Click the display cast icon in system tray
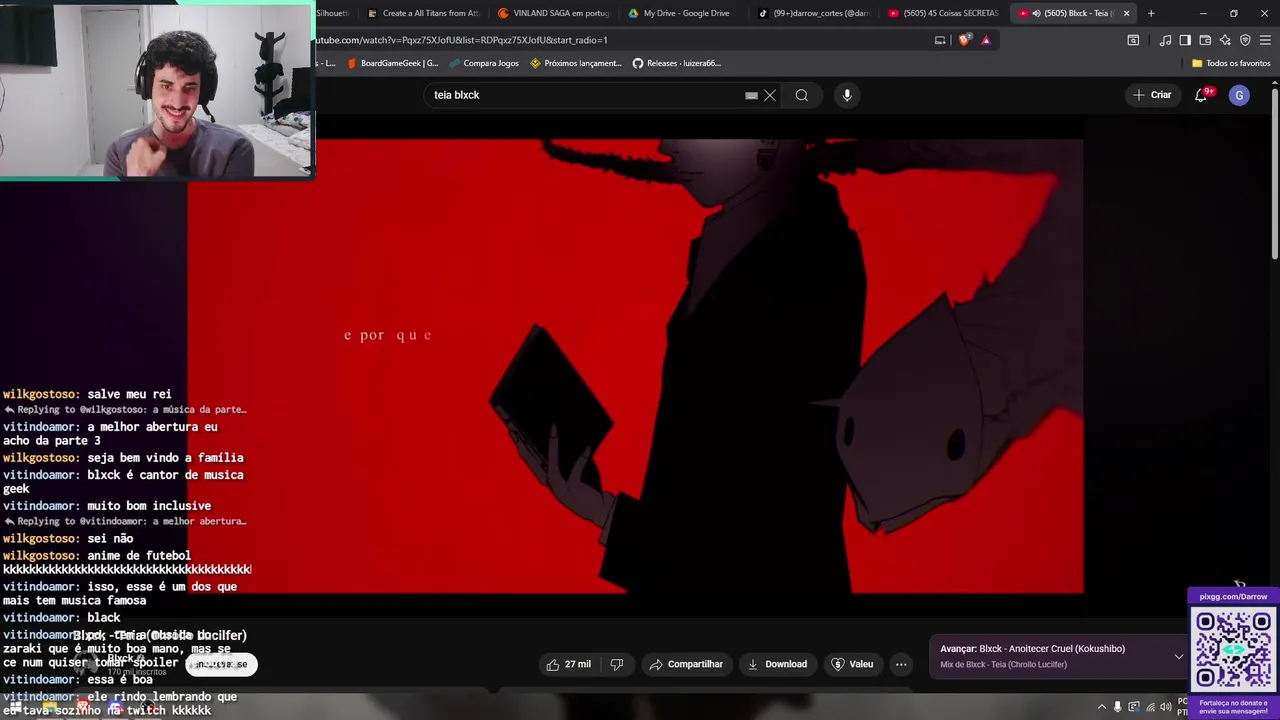The image size is (1280, 720). [x=1134, y=706]
